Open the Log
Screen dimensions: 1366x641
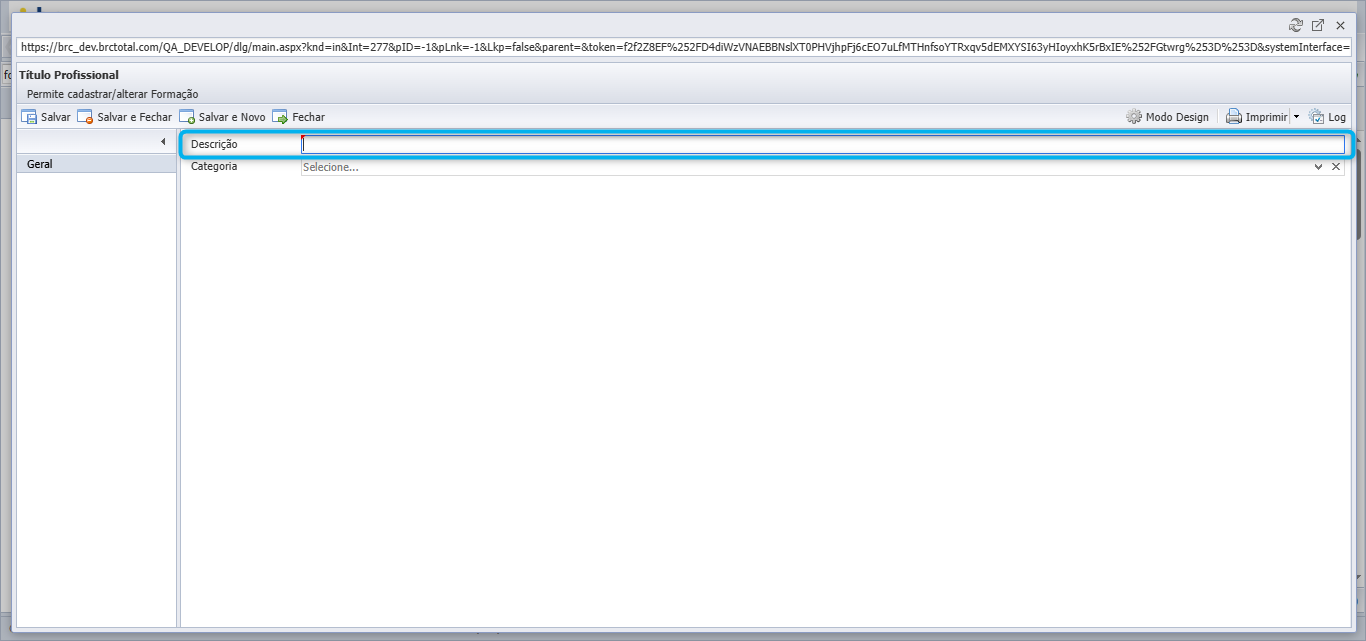tap(1328, 117)
